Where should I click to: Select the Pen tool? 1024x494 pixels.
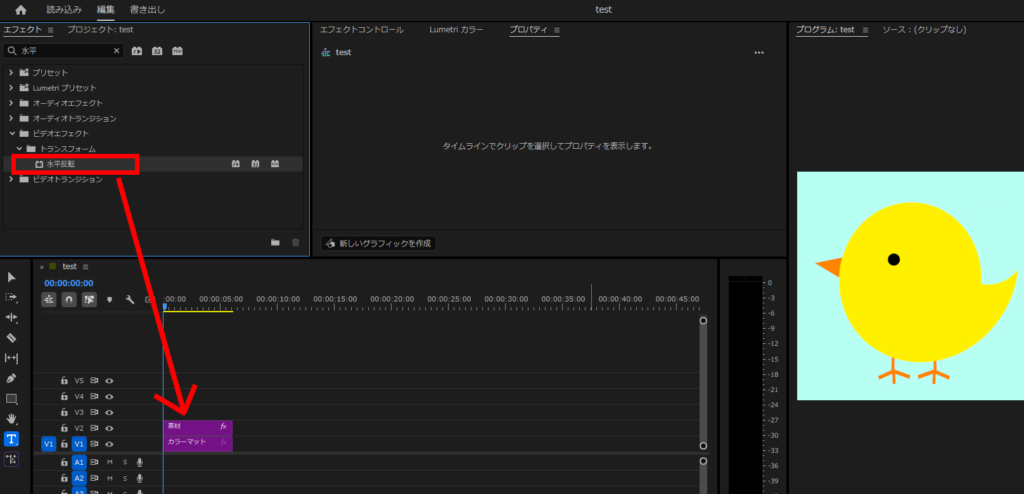(11, 379)
